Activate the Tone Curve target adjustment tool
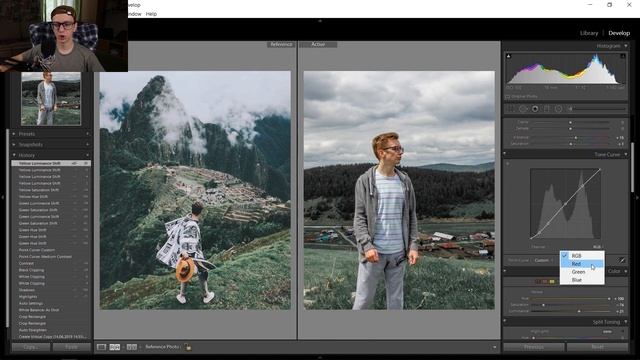Screen dimensions: 640x360 pyautogui.click(x=507, y=164)
